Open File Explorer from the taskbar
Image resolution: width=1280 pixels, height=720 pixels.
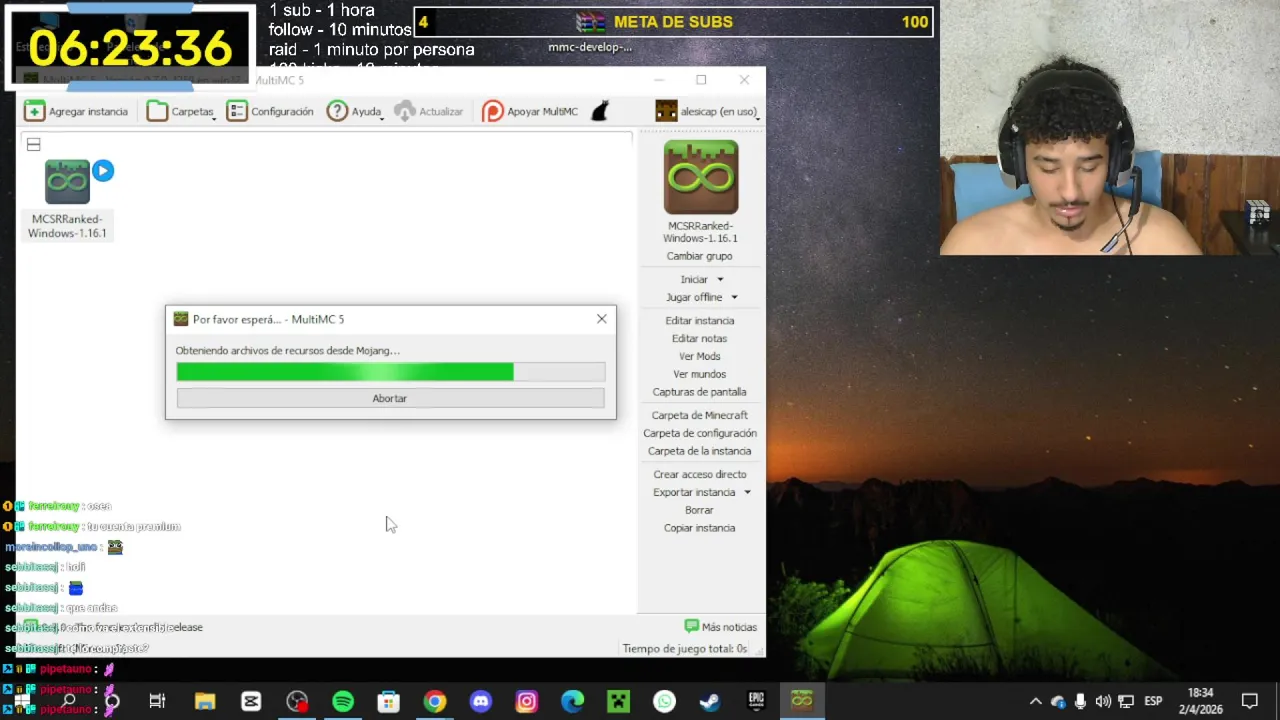tap(205, 702)
